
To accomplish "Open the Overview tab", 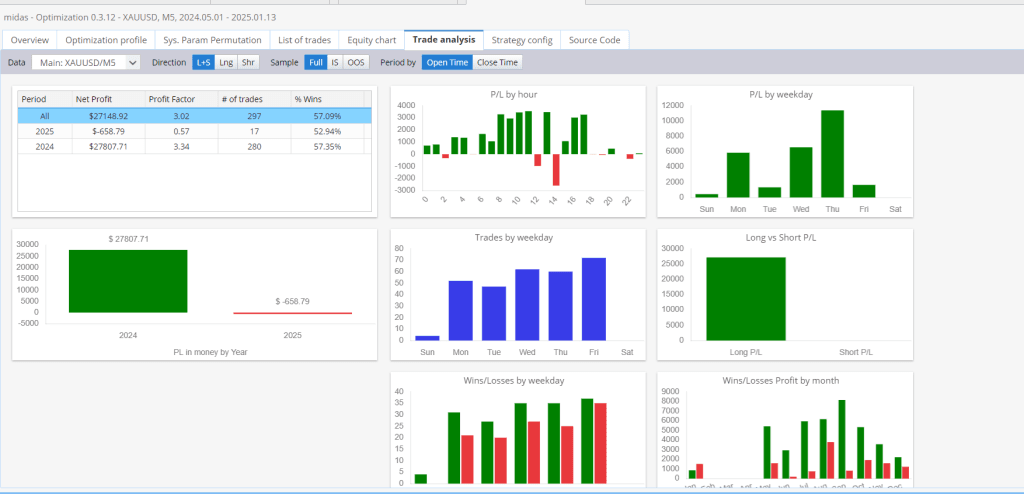I will point(29,40).
